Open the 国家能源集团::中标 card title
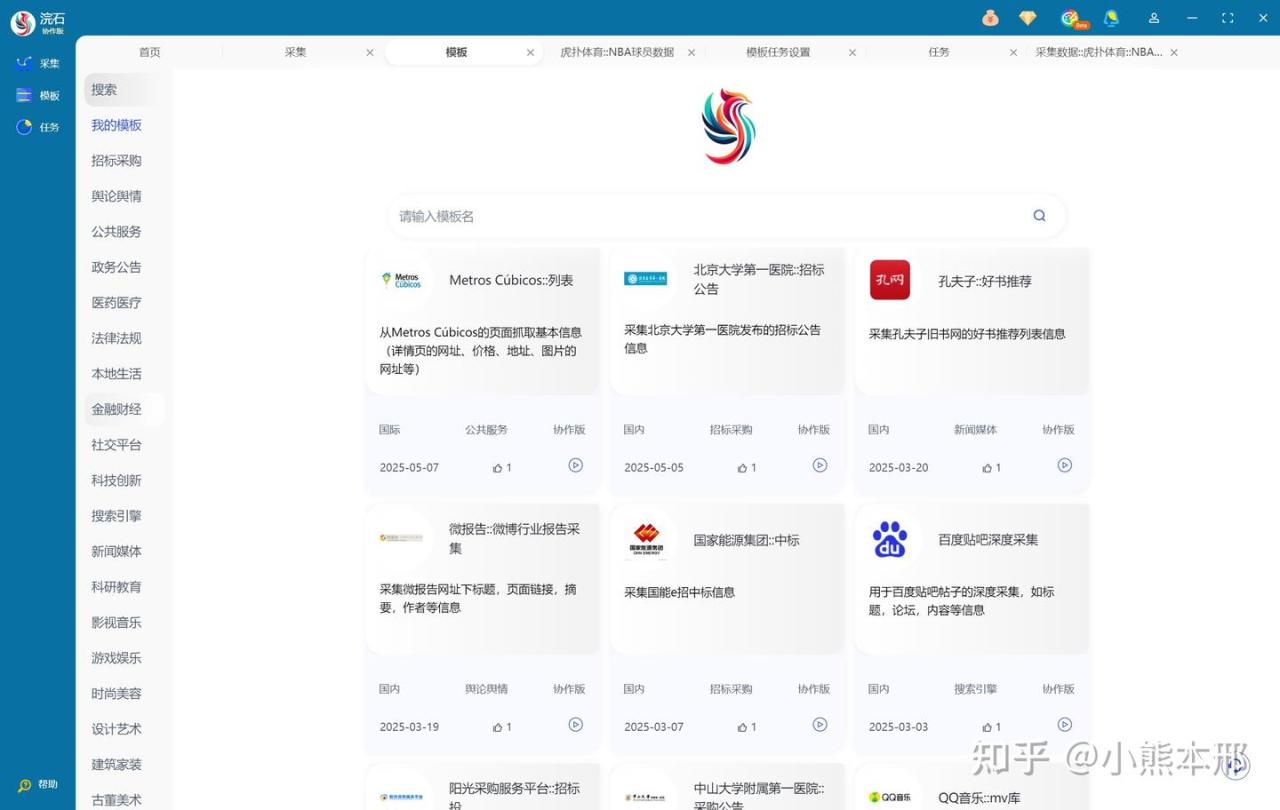Image resolution: width=1280 pixels, height=810 pixels. tap(747, 540)
